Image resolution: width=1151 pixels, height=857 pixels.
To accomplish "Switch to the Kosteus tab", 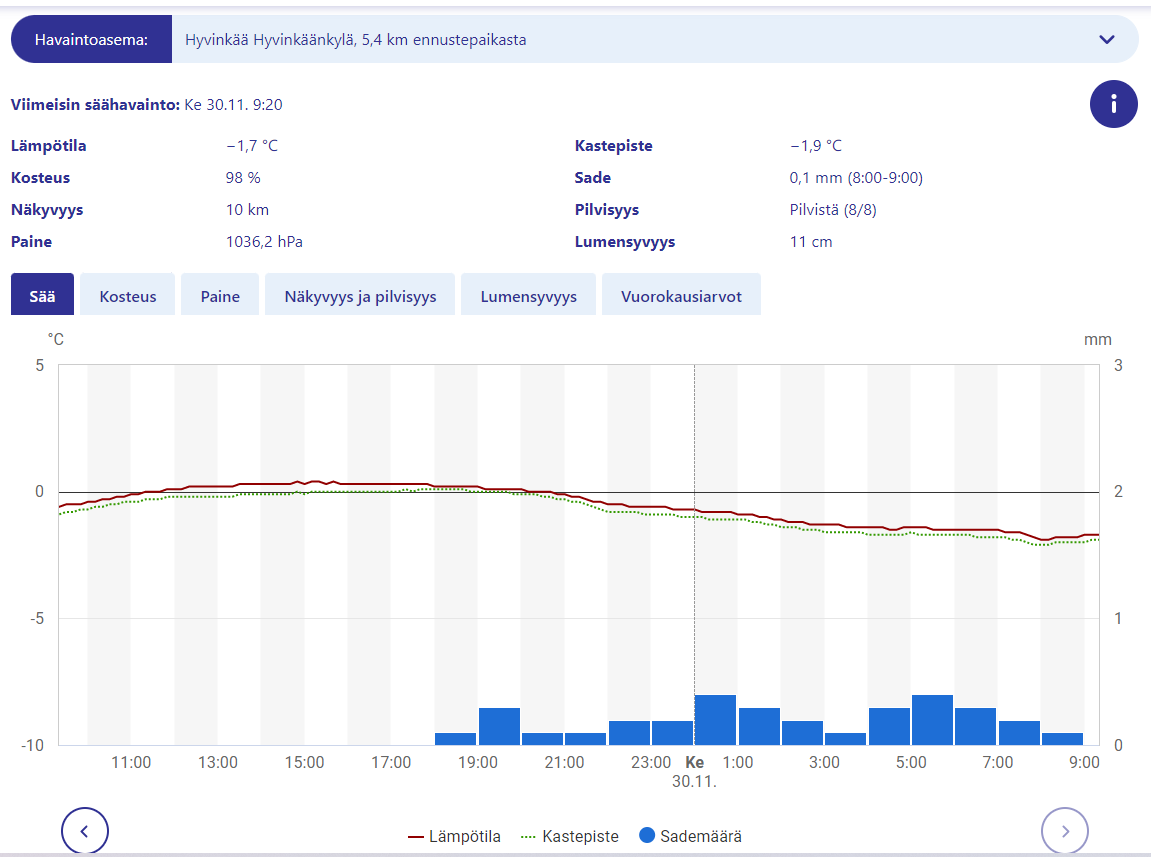I will click(128, 296).
